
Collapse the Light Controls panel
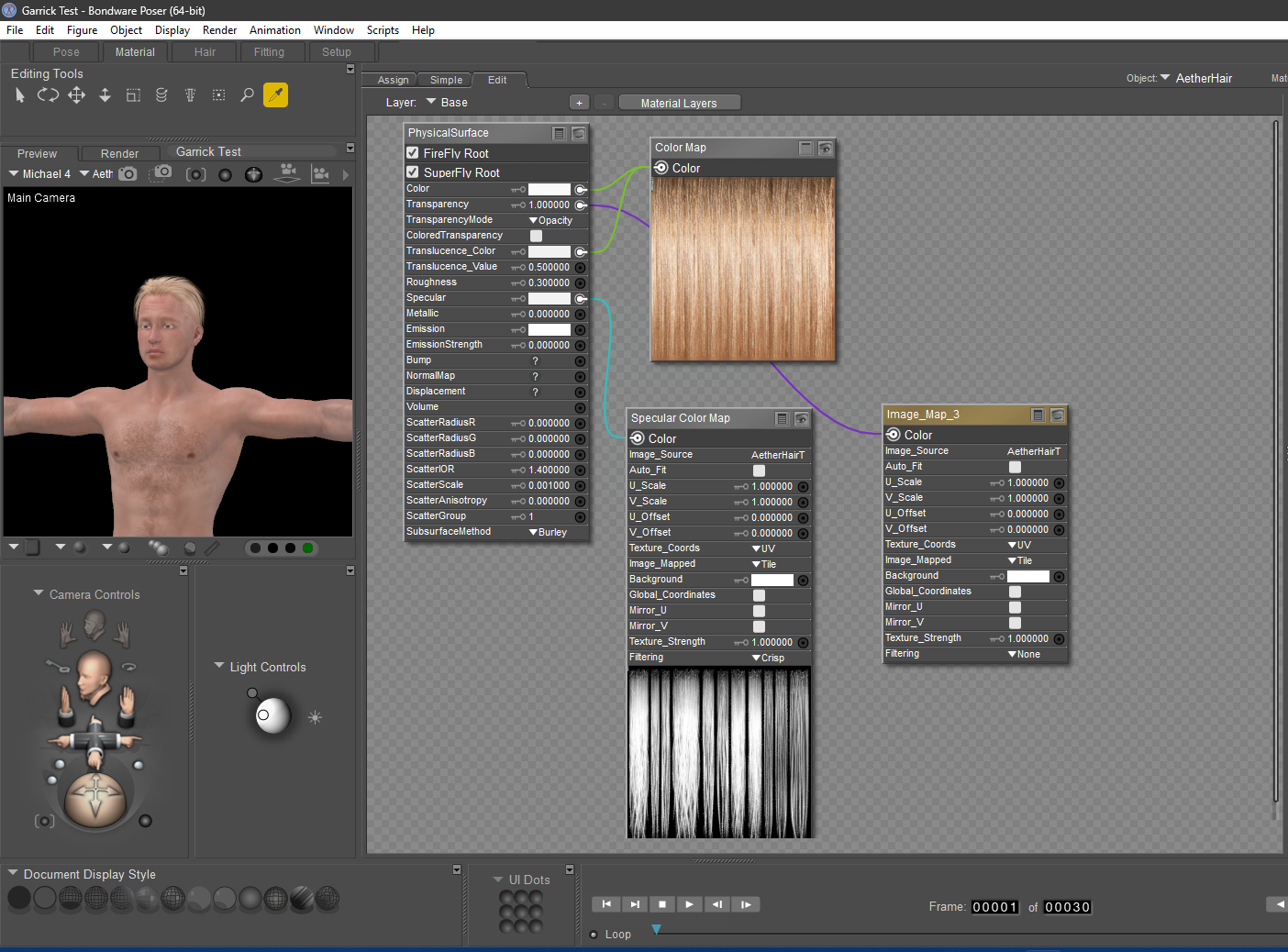(219, 666)
